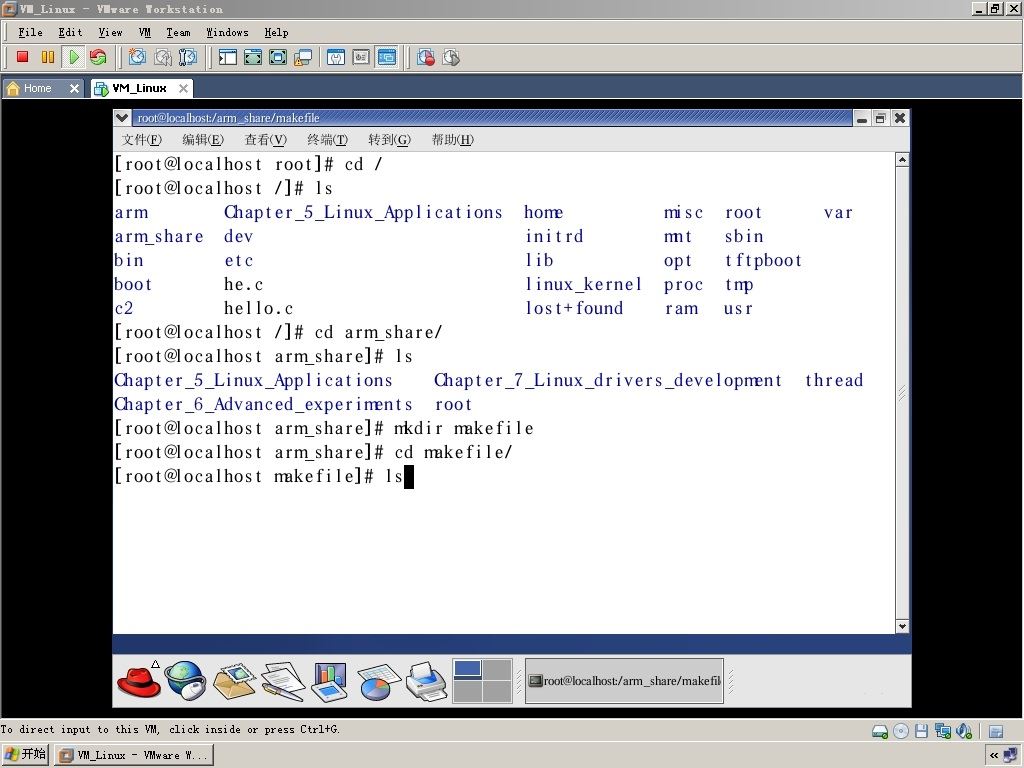Launch the presentation app chart icon

(x=330, y=681)
